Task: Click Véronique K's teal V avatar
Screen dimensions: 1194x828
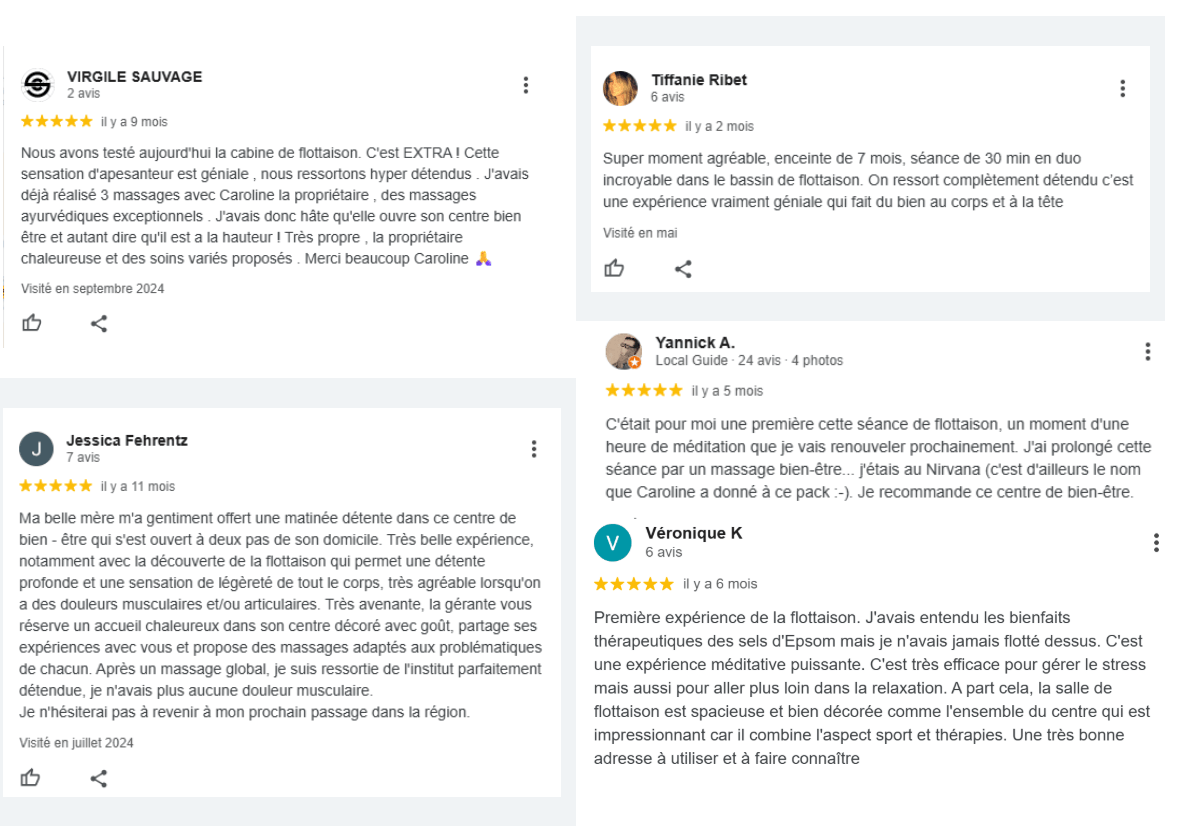Action: (x=612, y=543)
